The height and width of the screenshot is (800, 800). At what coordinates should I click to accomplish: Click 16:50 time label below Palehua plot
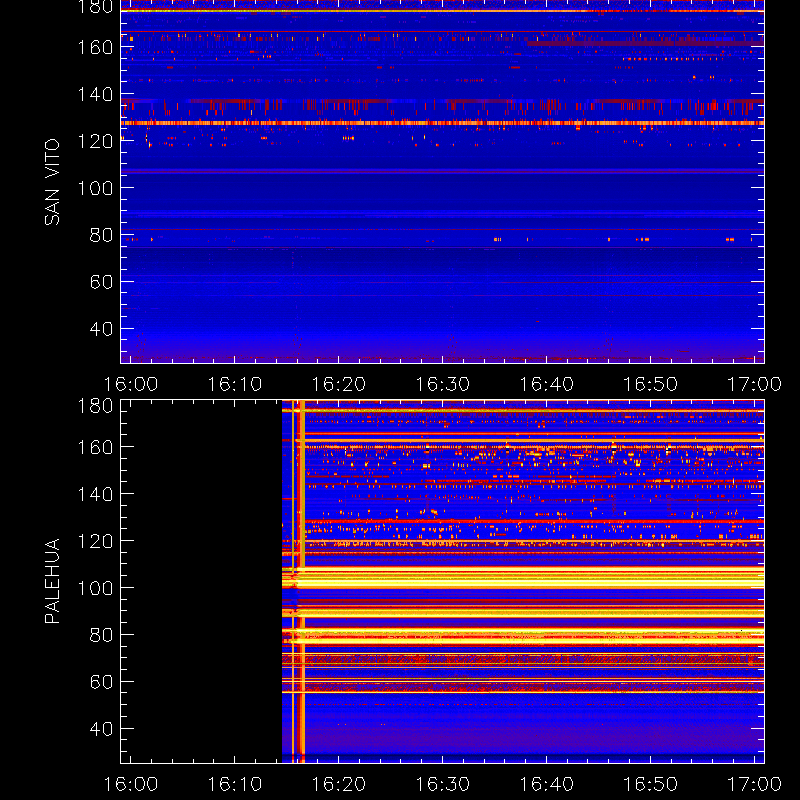[651, 784]
